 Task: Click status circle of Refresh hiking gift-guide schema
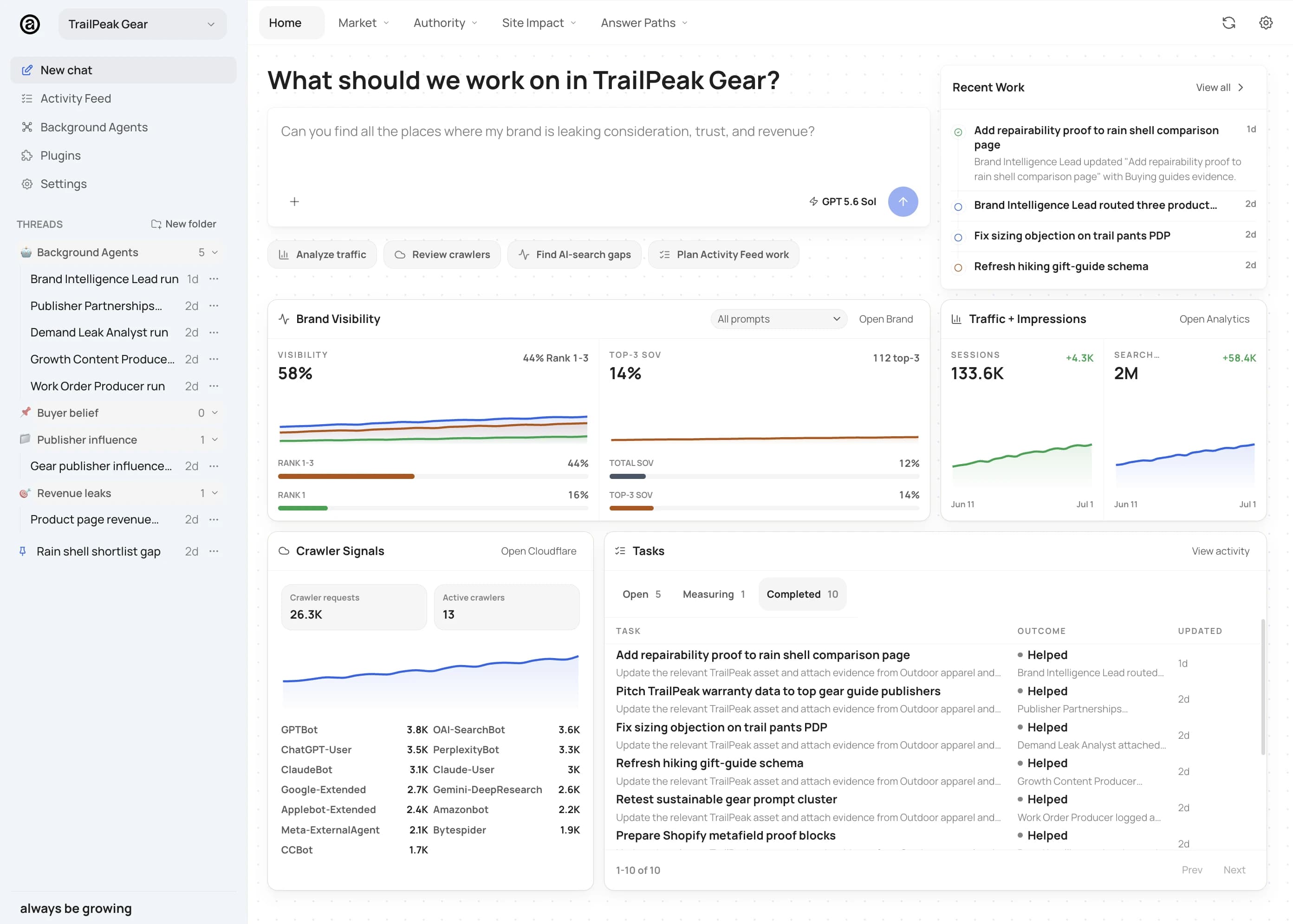click(x=958, y=267)
